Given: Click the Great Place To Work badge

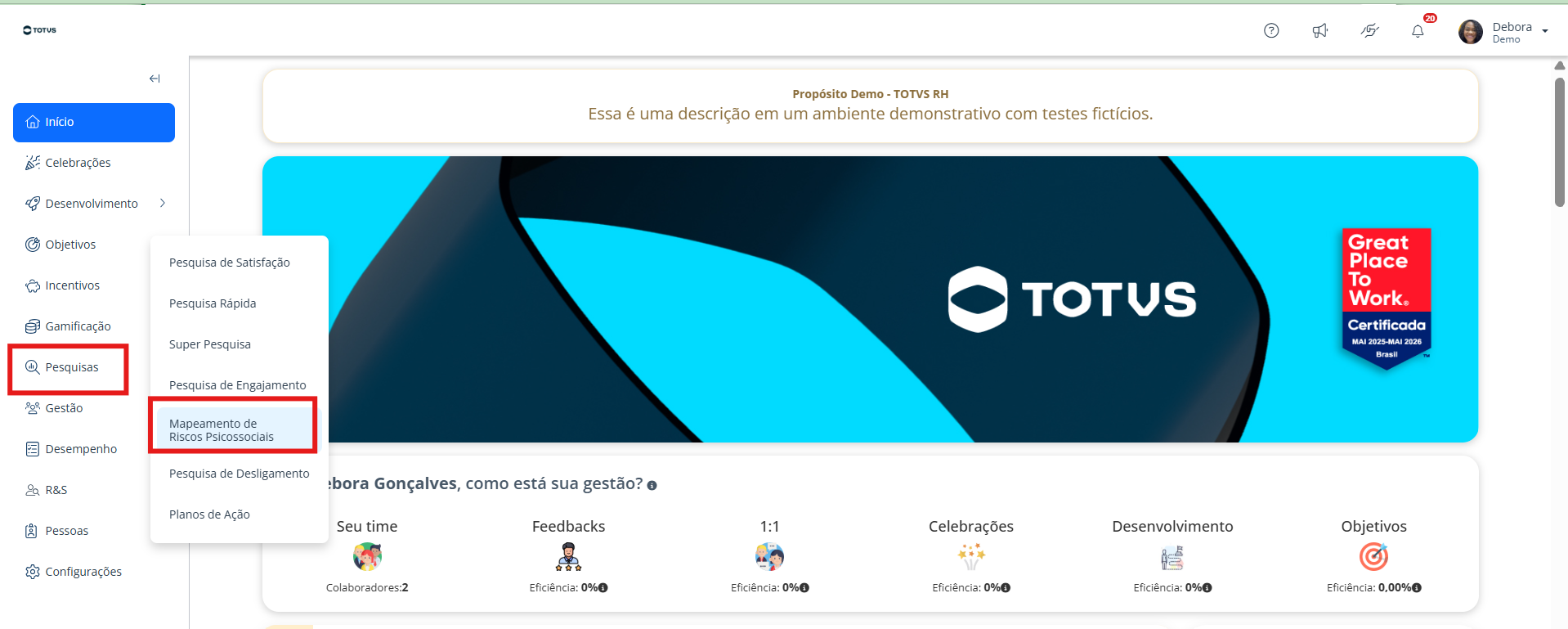Looking at the screenshot, I should click(x=1387, y=299).
